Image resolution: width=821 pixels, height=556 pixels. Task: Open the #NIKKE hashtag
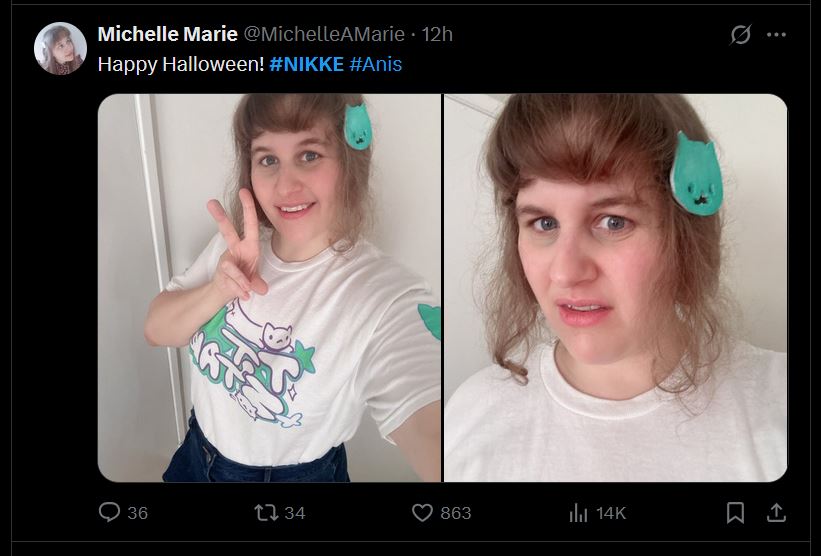pos(306,64)
